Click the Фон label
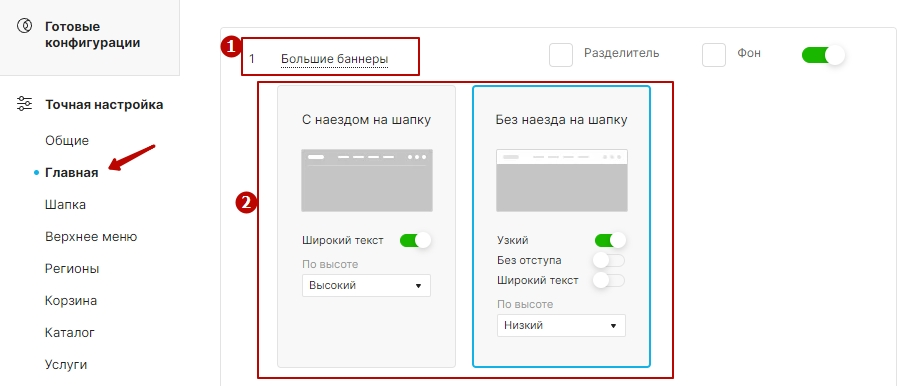The height and width of the screenshot is (386, 902). pyautogui.click(x=749, y=53)
